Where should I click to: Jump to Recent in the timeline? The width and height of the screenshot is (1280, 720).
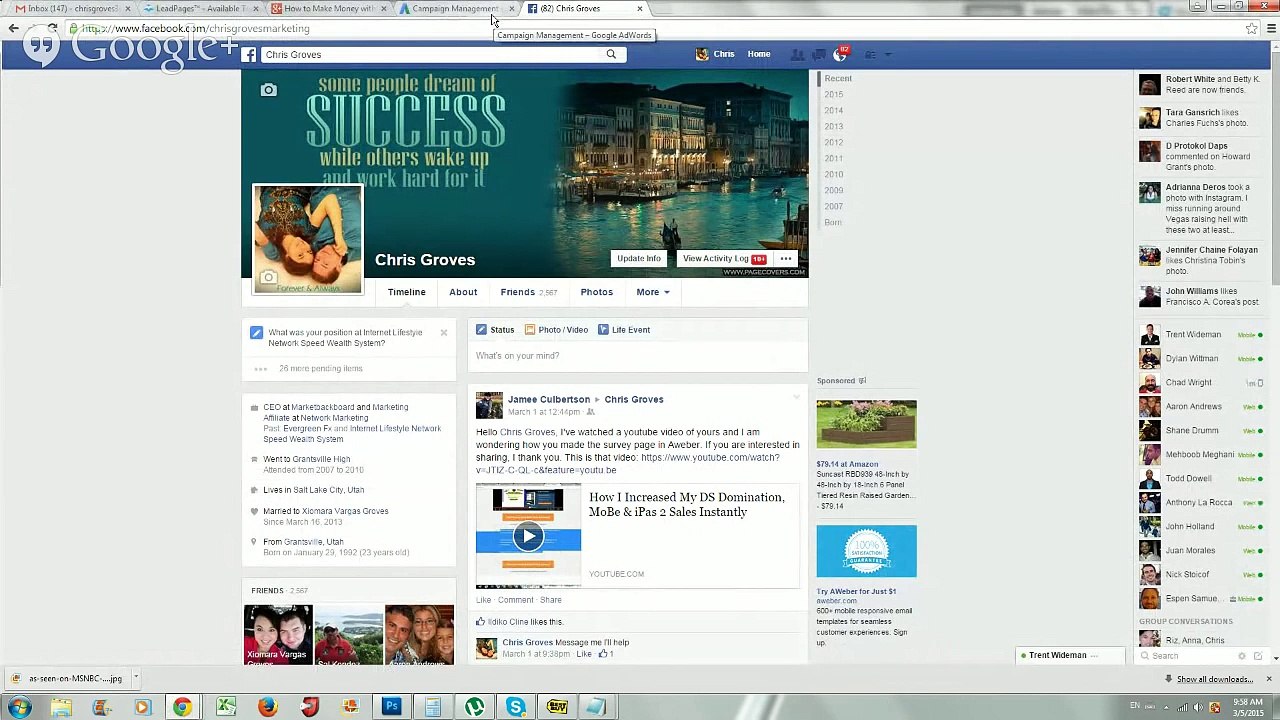pyautogui.click(x=838, y=79)
